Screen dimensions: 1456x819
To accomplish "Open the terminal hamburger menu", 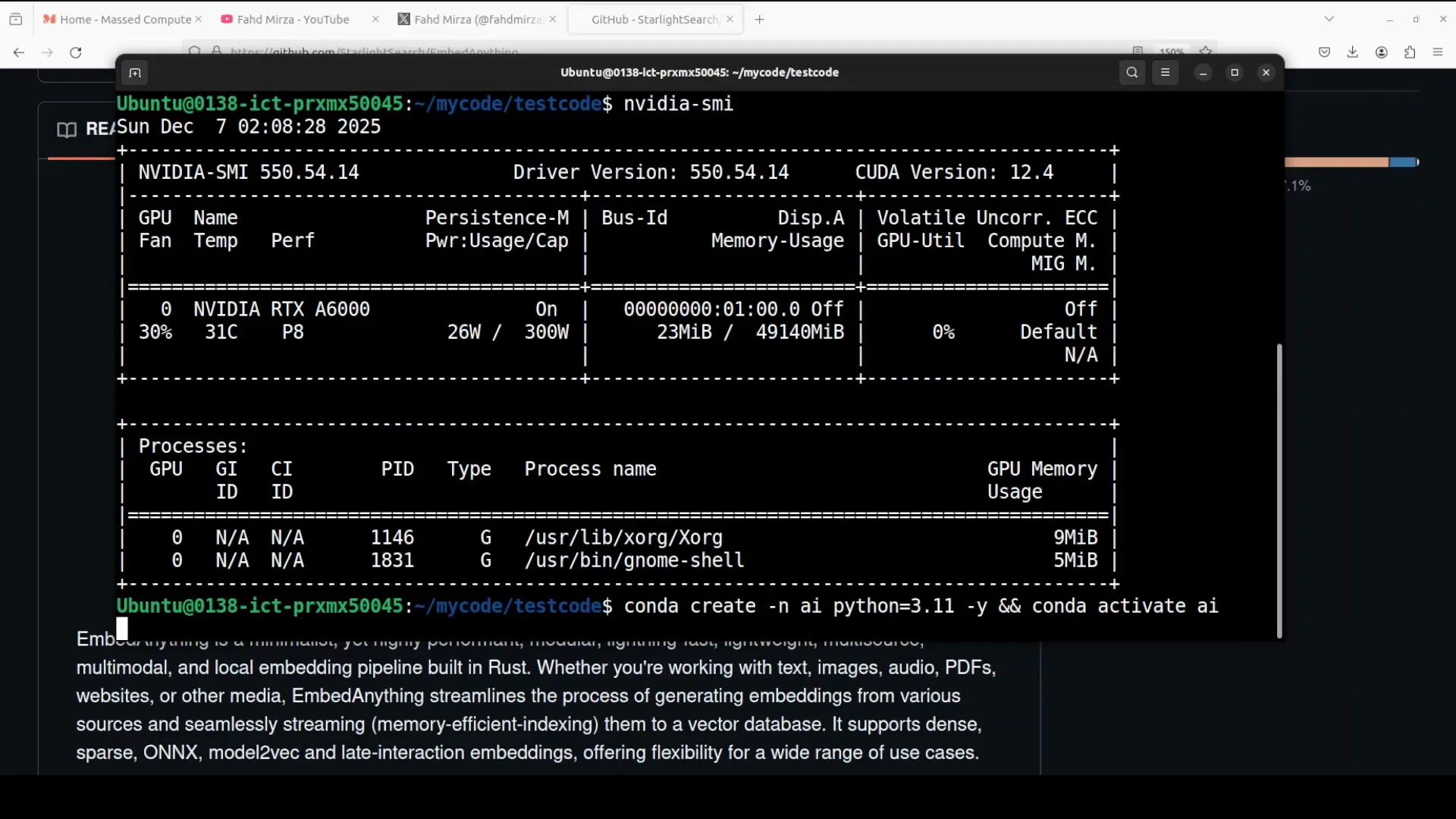I will [1166, 73].
